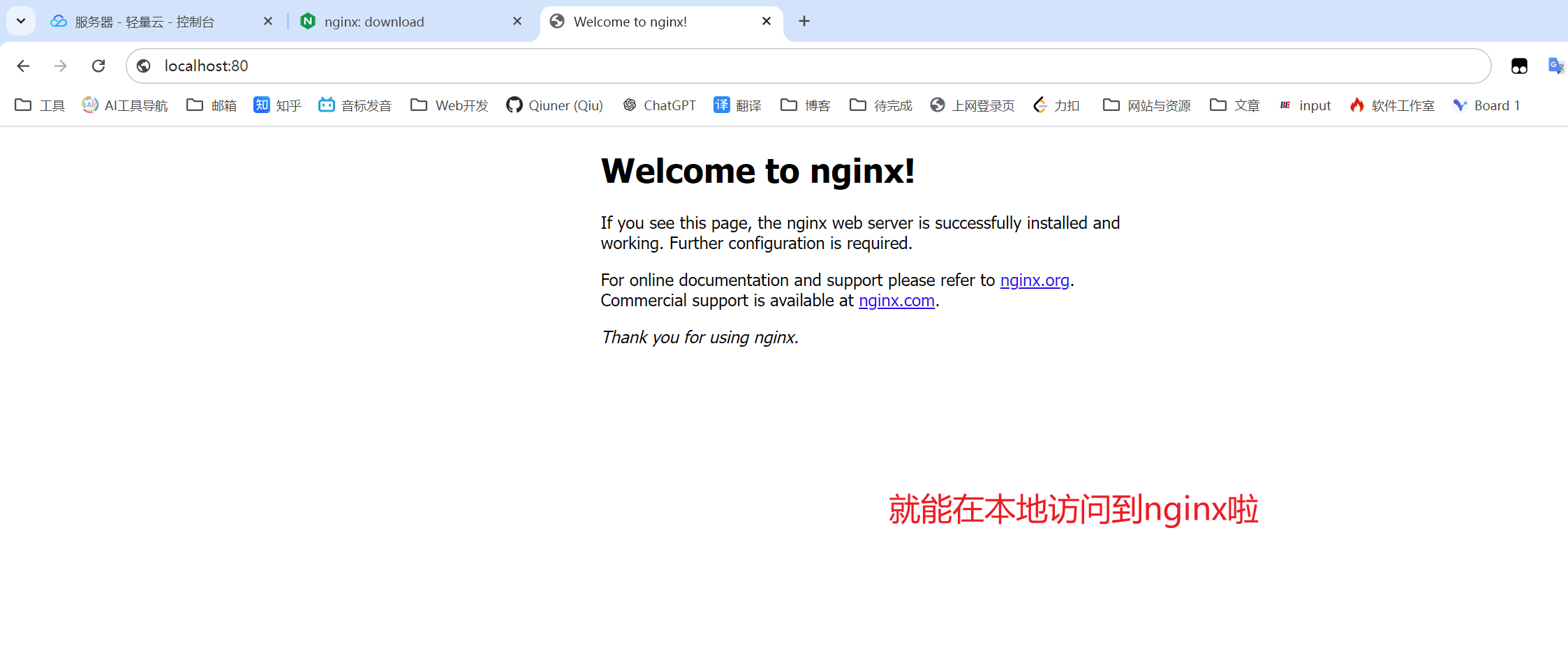Reload the current page
This screenshot has width=1568, height=646.
(x=98, y=66)
